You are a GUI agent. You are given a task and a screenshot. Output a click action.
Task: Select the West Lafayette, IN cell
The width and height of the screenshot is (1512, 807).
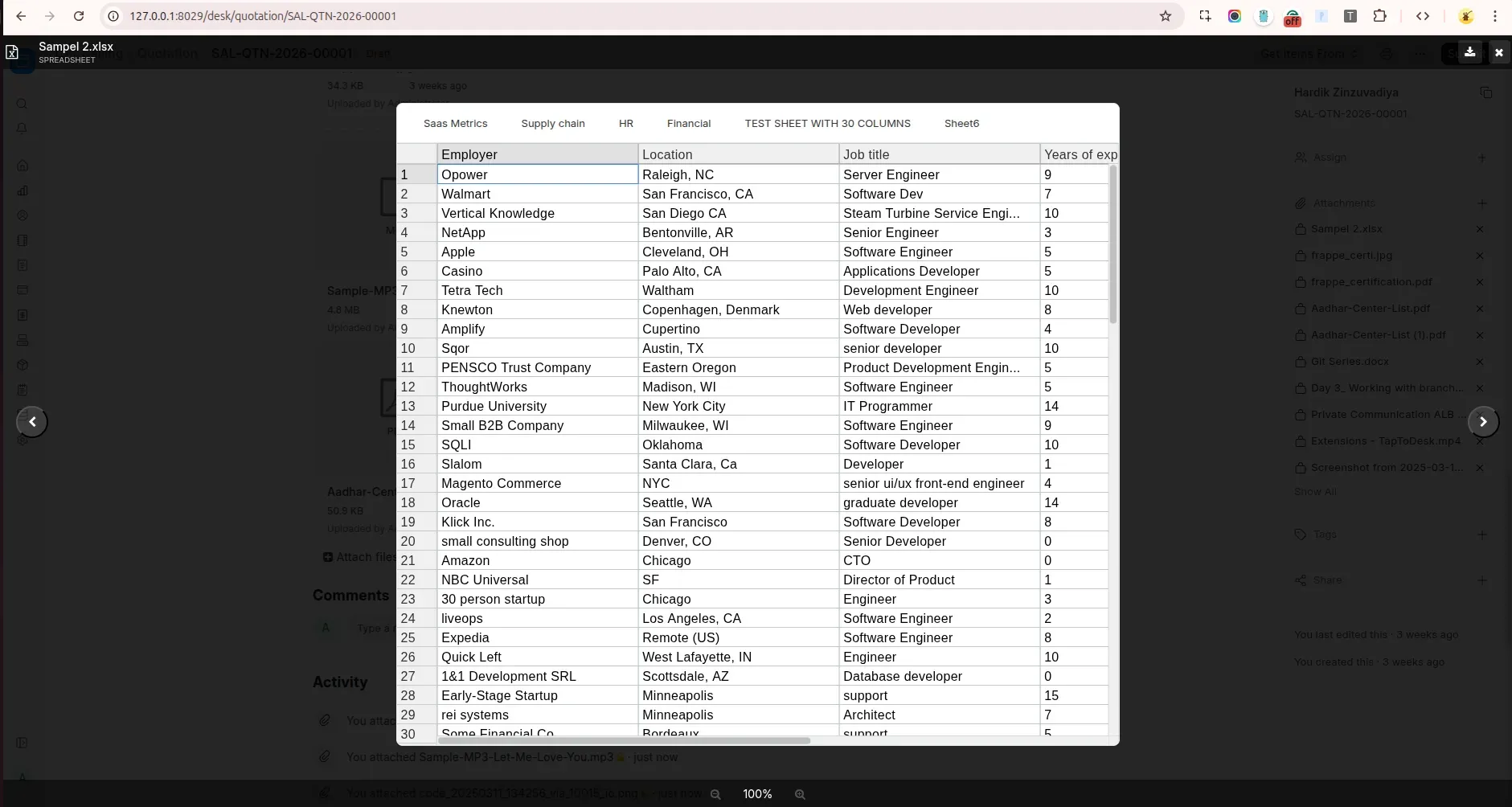[x=739, y=657]
